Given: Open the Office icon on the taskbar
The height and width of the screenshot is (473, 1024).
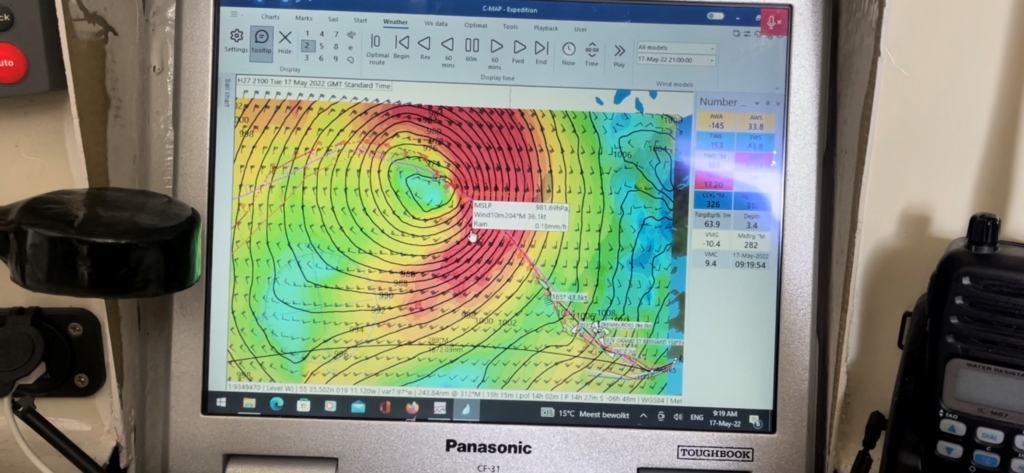Looking at the screenshot, I should pos(385,408).
